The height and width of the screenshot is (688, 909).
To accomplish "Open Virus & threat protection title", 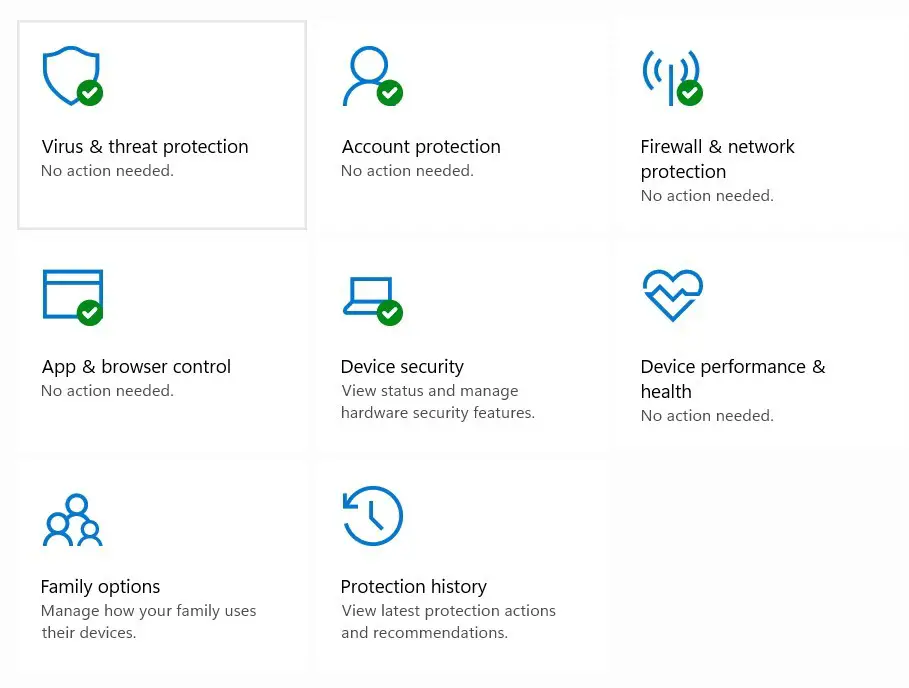I will coord(145,147).
